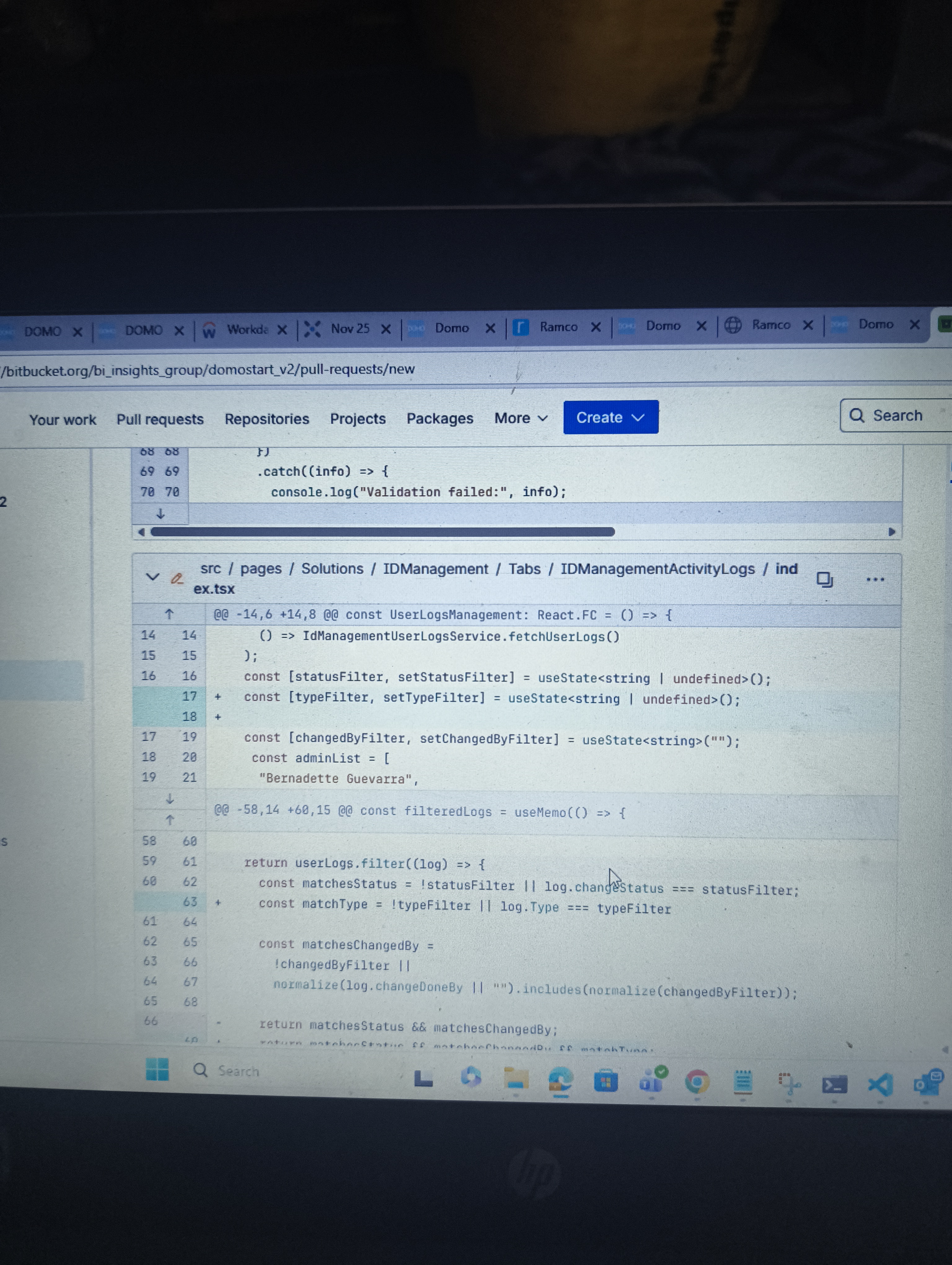Viewport: 952px width, 1265px height.
Task: Open File Explorer from the taskbar
Action: [x=516, y=1078]
